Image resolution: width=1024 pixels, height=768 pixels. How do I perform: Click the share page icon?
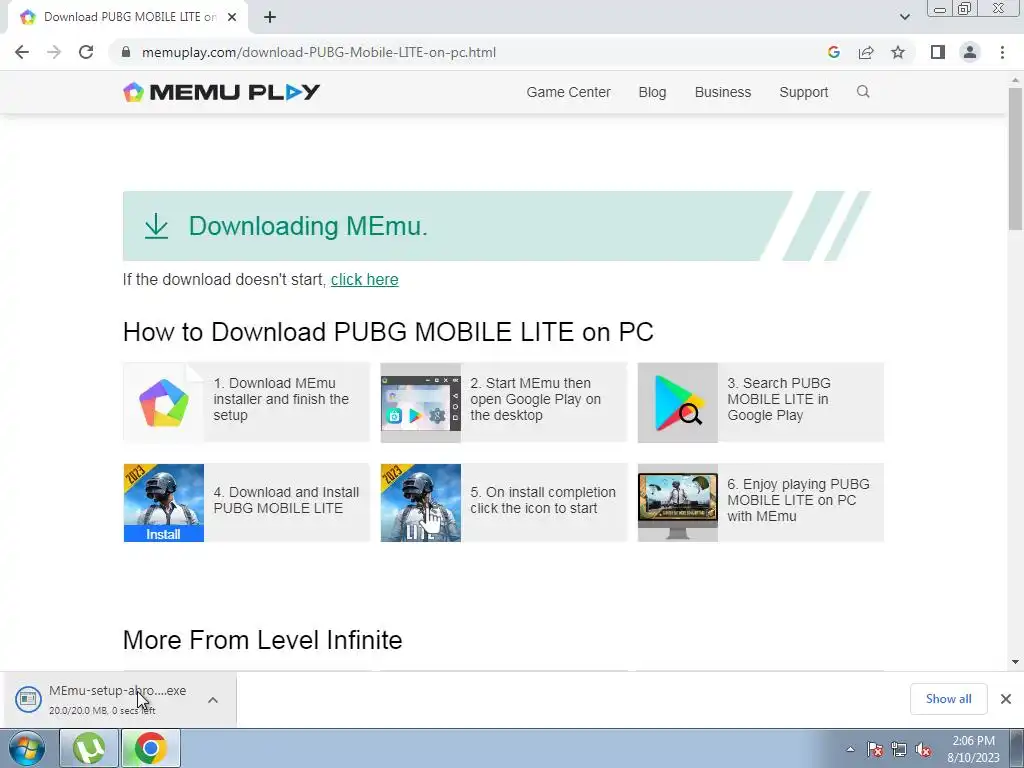pyautogui.click(x=866, y=52)
